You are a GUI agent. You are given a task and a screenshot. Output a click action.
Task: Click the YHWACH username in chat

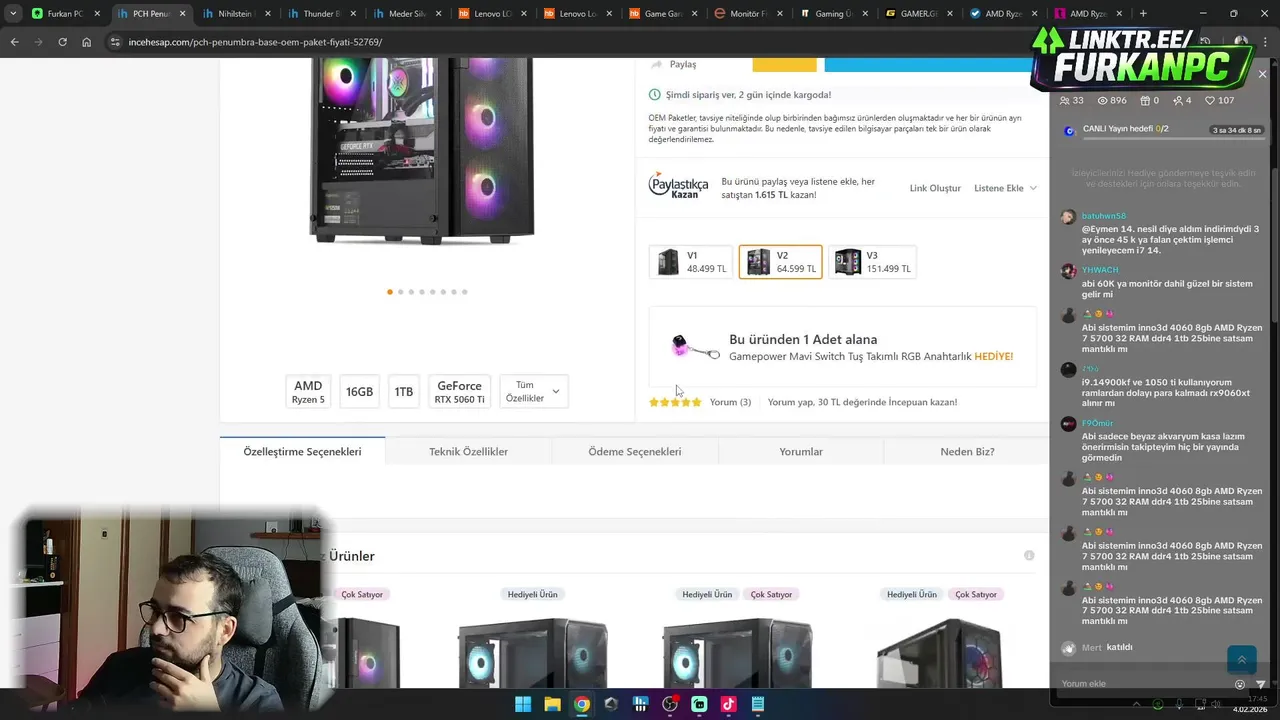[x=1100, y=270]
